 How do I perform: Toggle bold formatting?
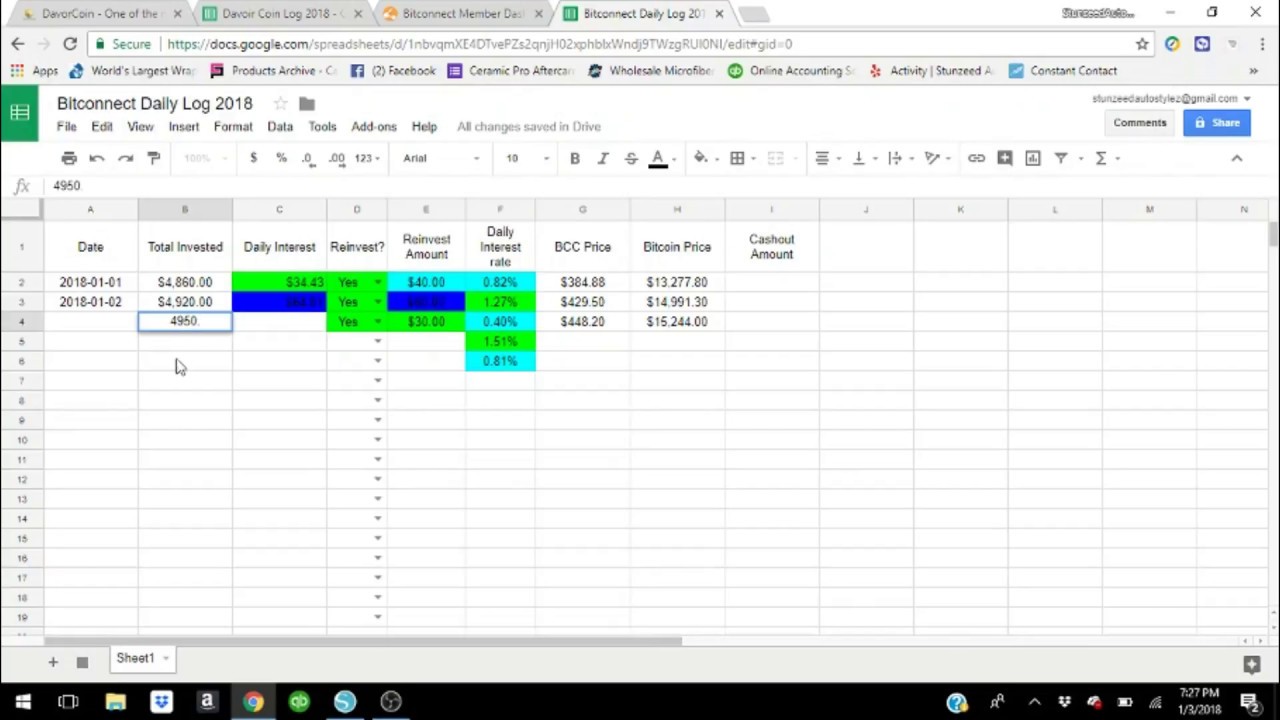point(575,158)
